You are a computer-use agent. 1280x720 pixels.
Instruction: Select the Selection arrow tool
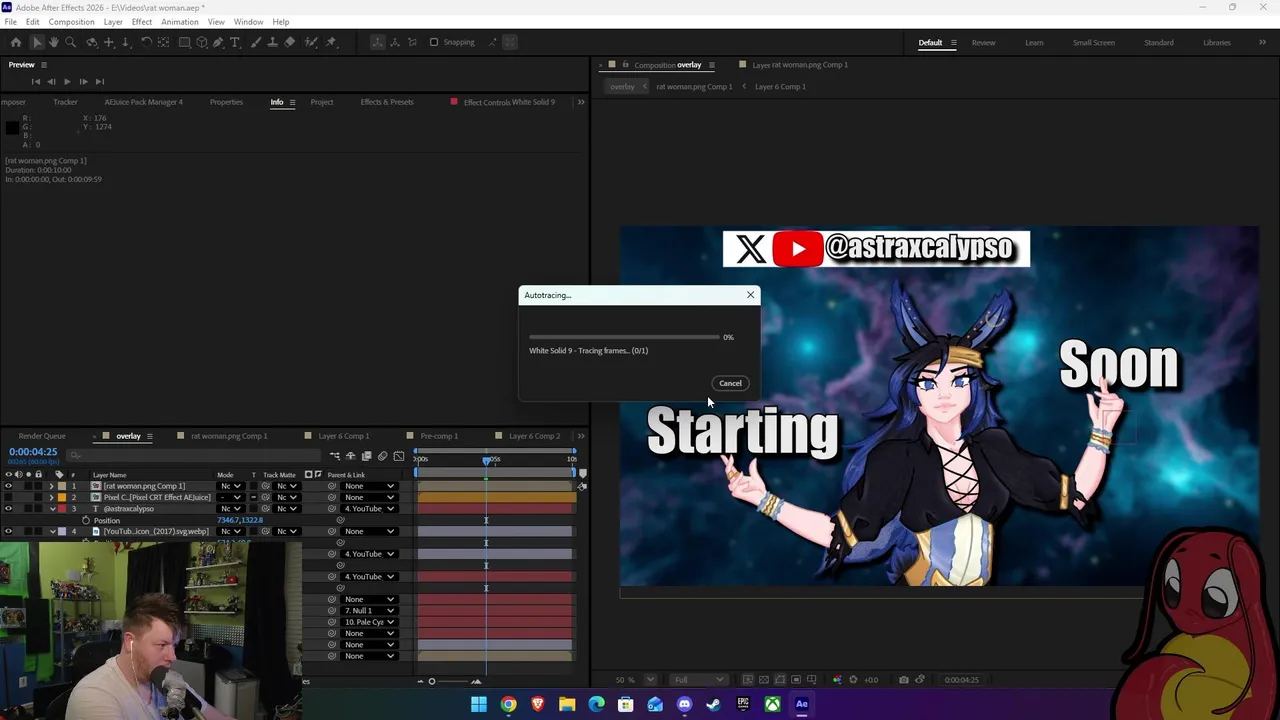click(x=37, y=42)
